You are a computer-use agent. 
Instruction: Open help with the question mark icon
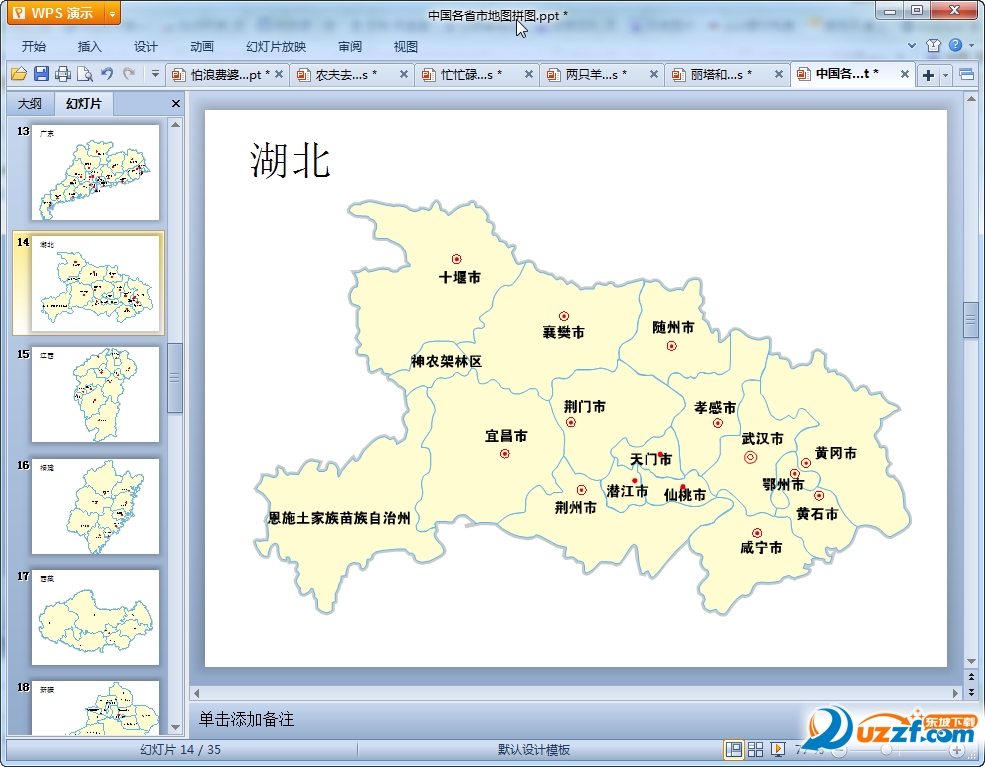(955, 45)
